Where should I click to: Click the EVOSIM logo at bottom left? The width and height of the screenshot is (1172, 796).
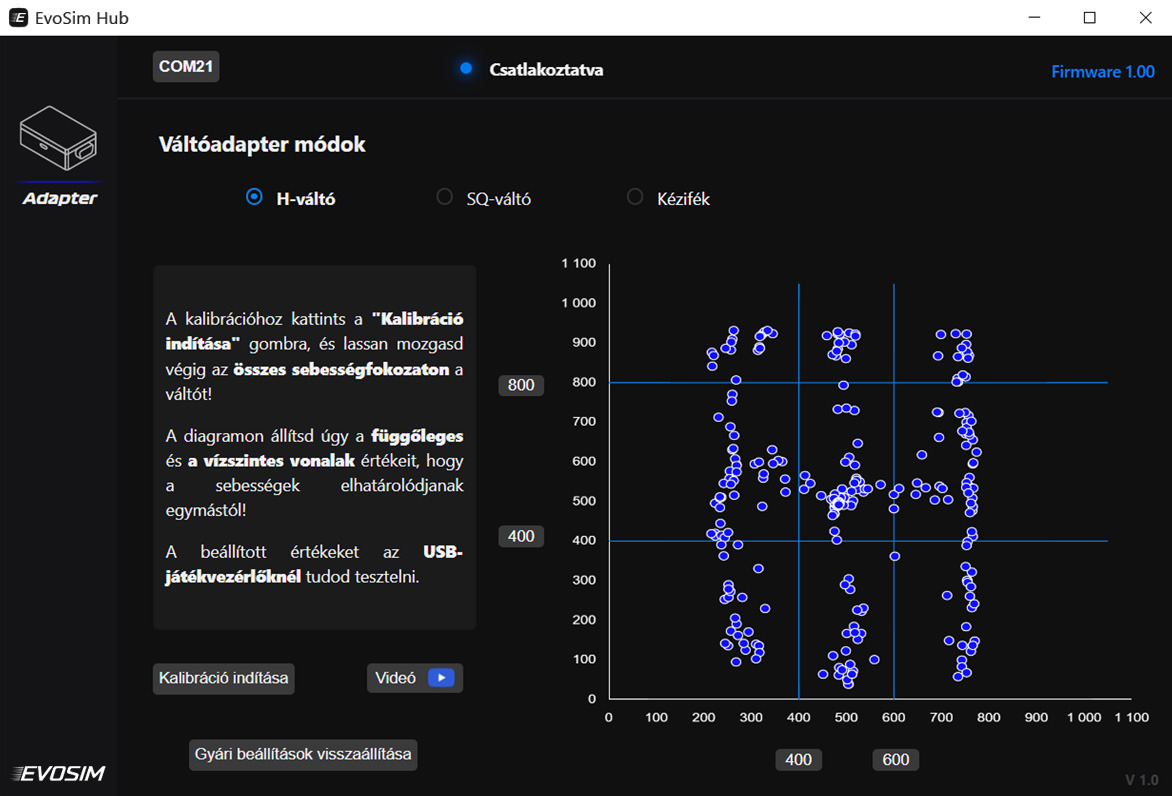[x=58, y=773]
